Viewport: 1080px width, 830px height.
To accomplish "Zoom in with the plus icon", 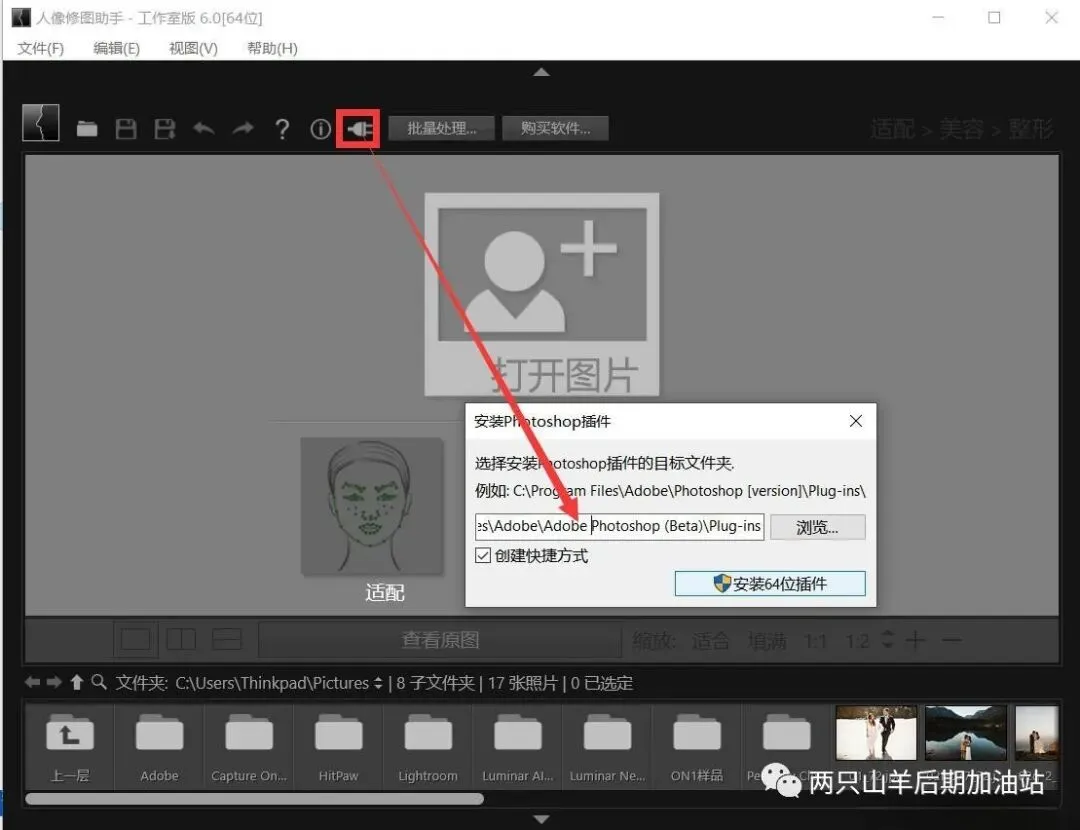I will [x=915, y=641].
